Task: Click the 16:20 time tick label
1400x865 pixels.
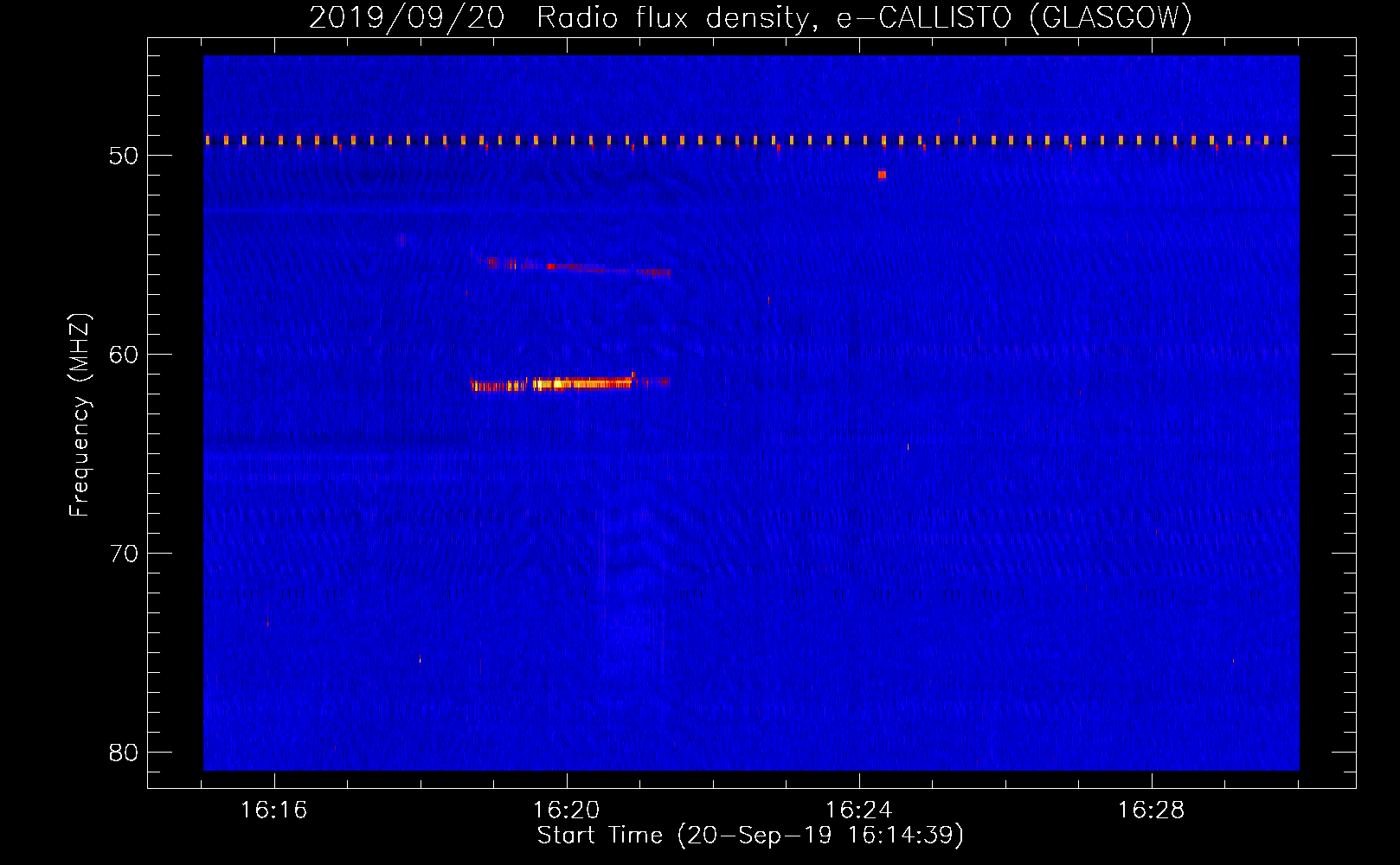Action: (566, 811)
